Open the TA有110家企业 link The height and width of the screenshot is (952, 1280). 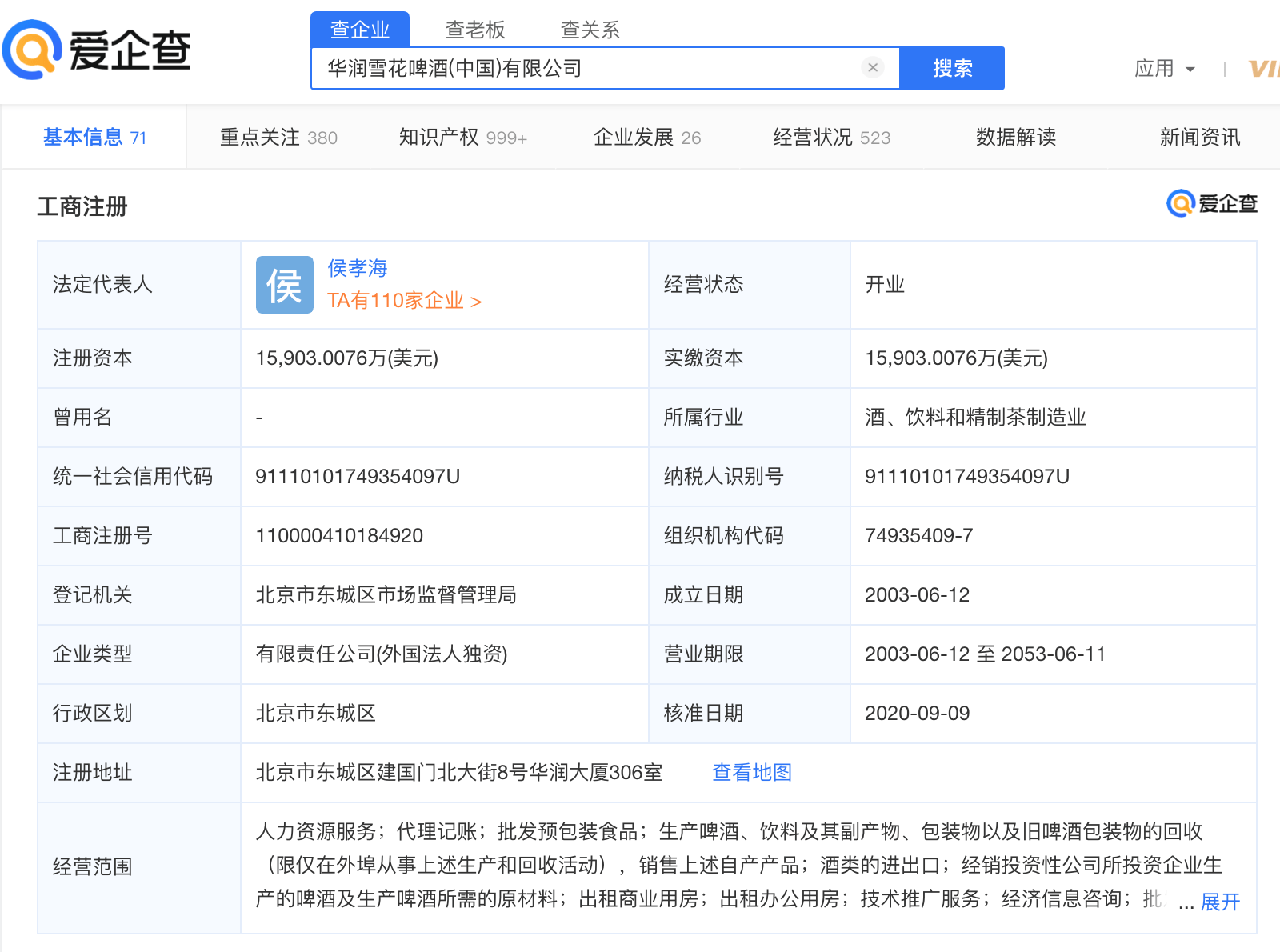tap(404, 301)
